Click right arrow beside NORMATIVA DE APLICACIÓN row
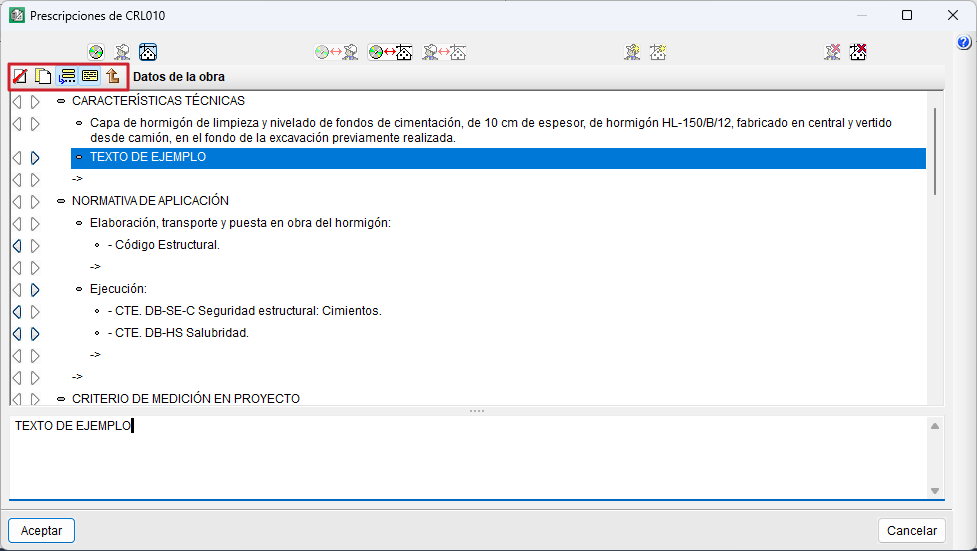The height and width of the screenshot is (551, 977). pyautogui.click(x=35, y=202)
